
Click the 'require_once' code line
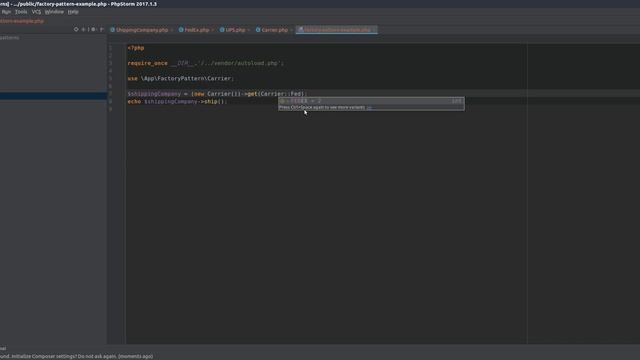click(x=205, y=63)
